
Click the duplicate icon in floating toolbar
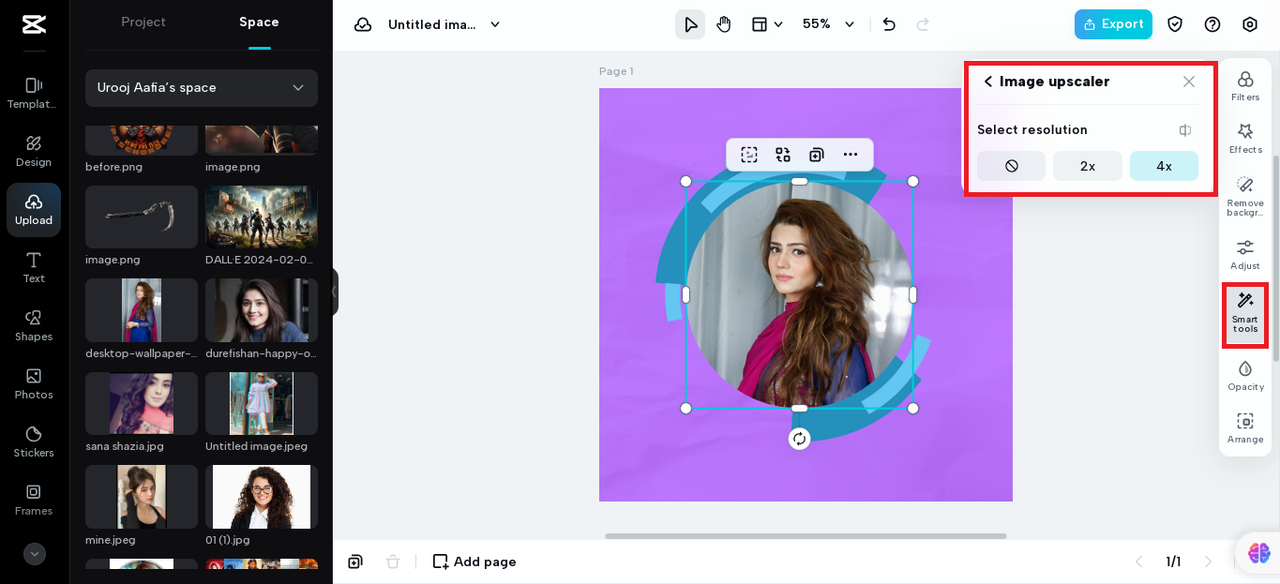click(816, 154)
